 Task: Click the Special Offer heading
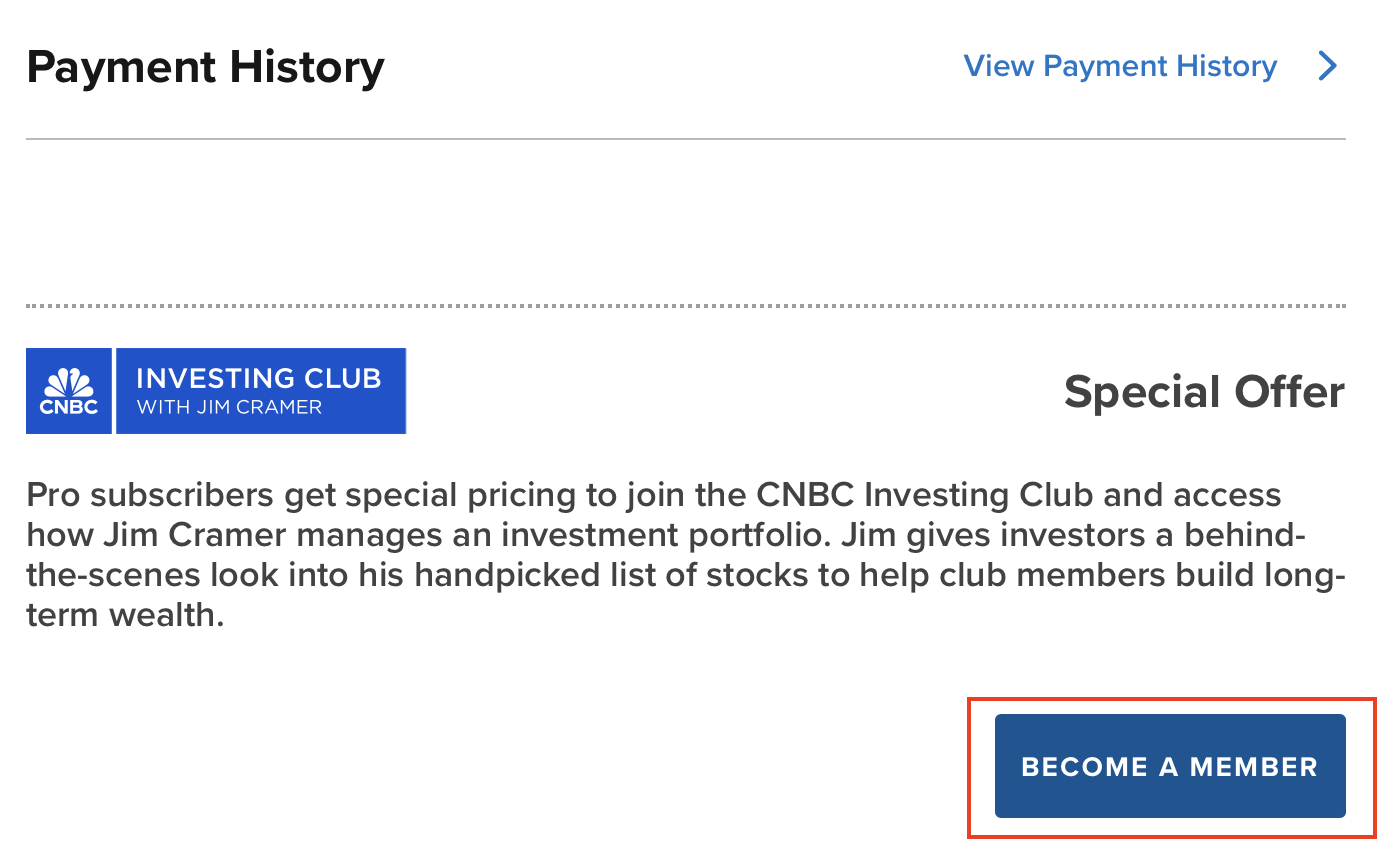(1204, 391)
